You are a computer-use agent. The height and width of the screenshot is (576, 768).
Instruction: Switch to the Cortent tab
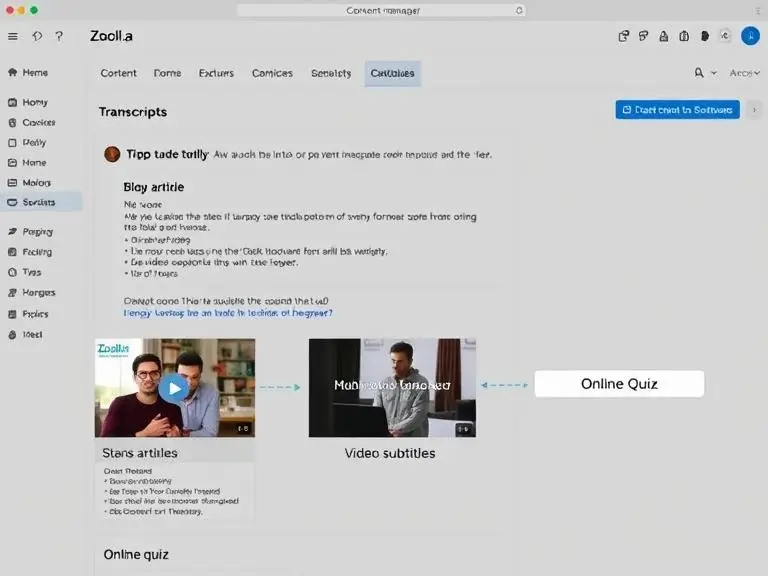click(x=119, y=73)
